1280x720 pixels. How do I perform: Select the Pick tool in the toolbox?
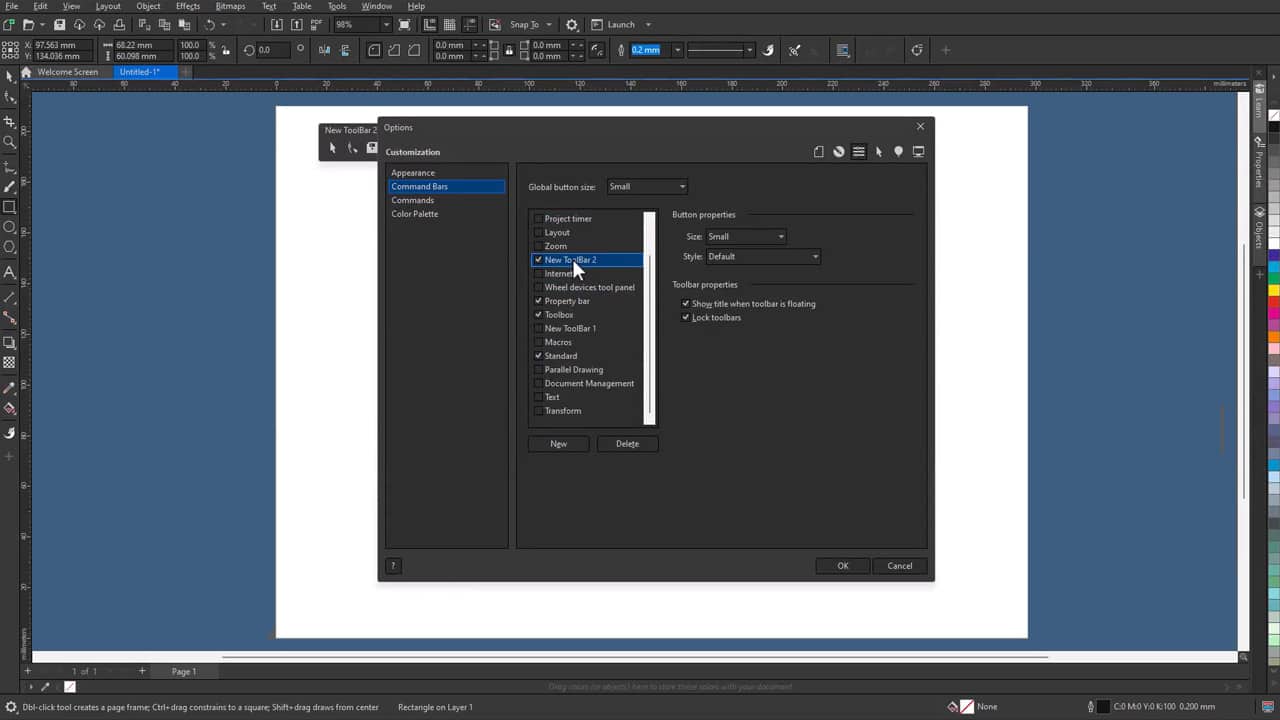click(x=10, y=76)
